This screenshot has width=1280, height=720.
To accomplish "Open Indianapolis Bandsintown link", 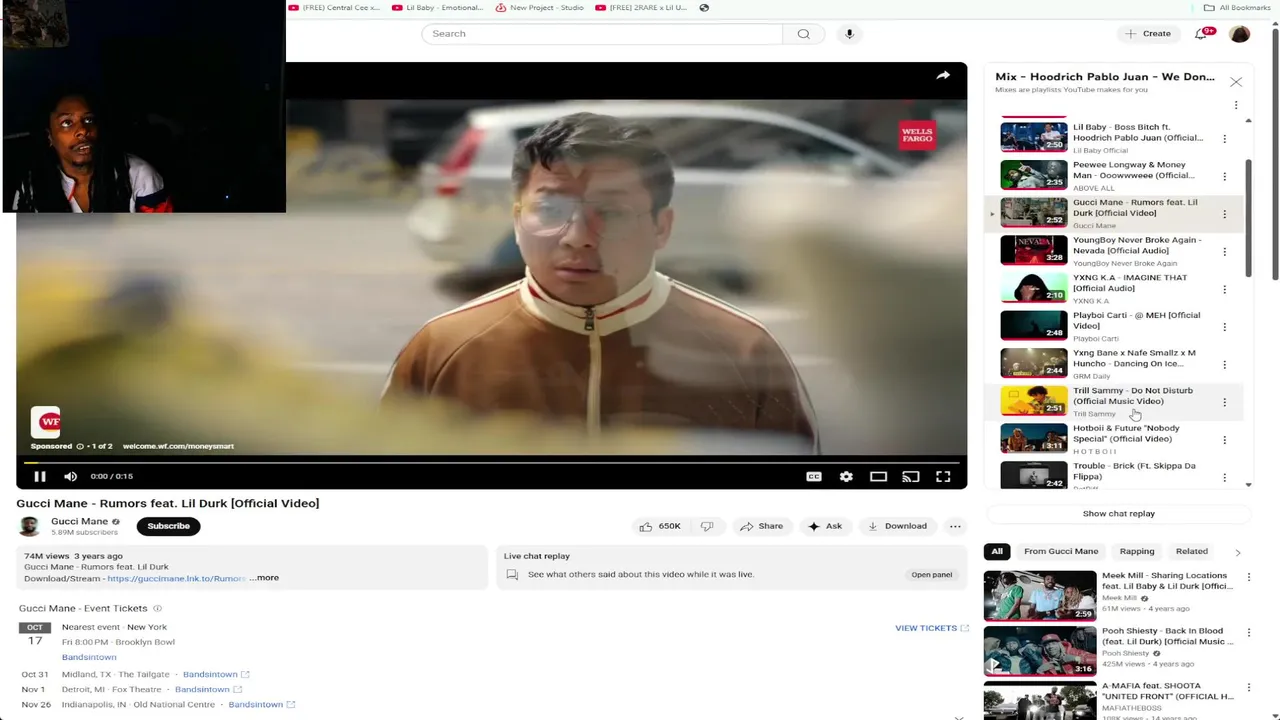I will click(x=262, y=705).
